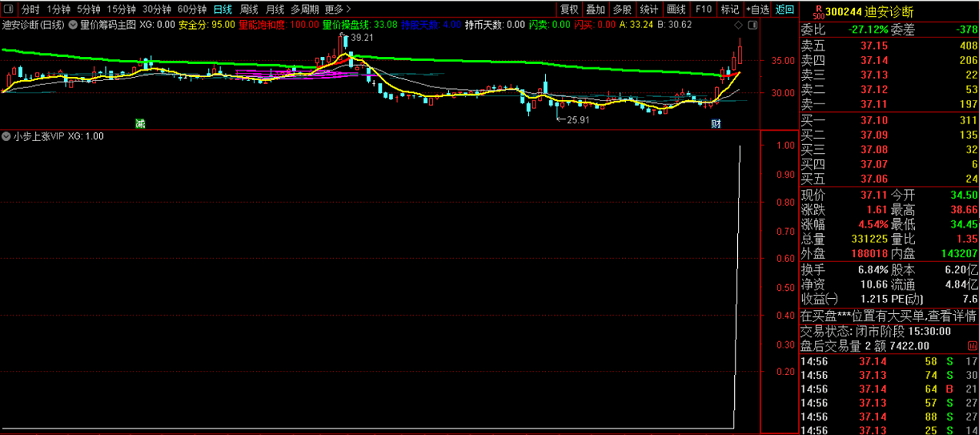Select the 5分钟 period

(x=88, y=9)
